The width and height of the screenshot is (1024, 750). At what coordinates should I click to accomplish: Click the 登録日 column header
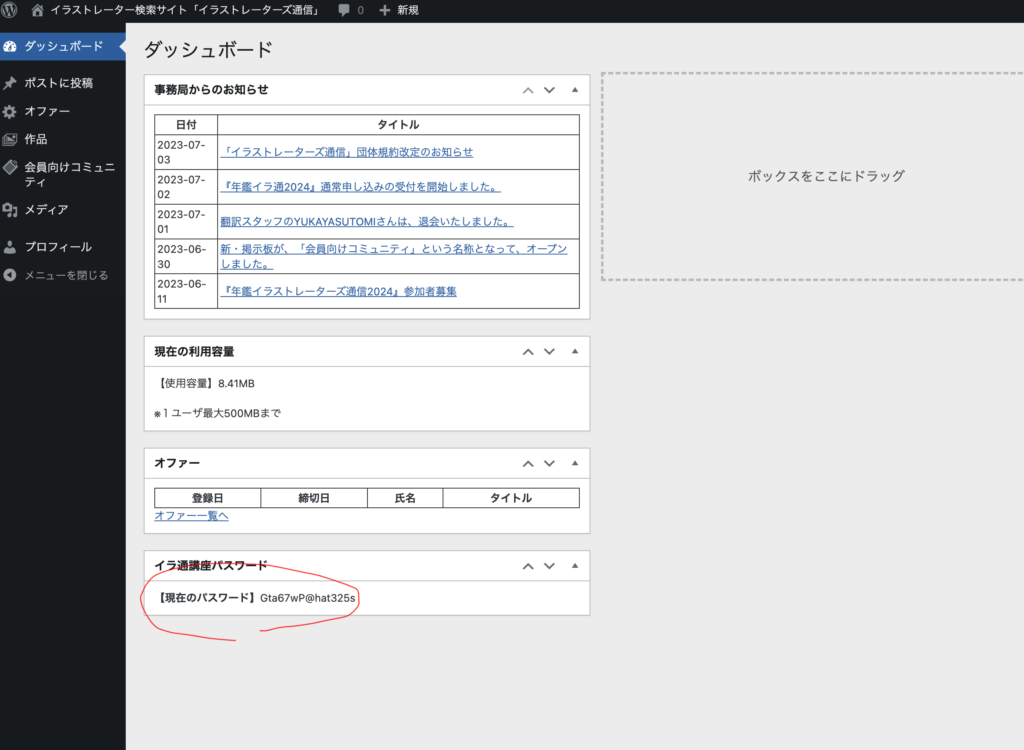click(x=208, y=498)
